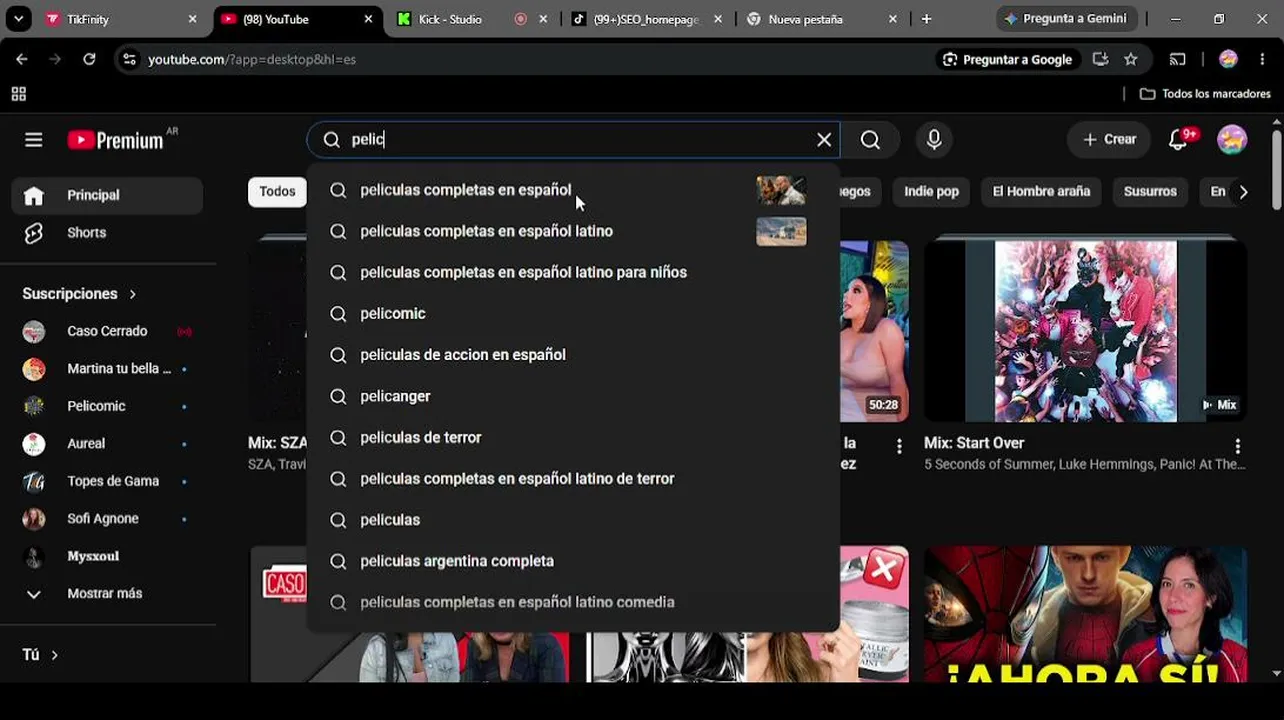
Task: Clear the search box with the X
Action: tap(824, 140)
